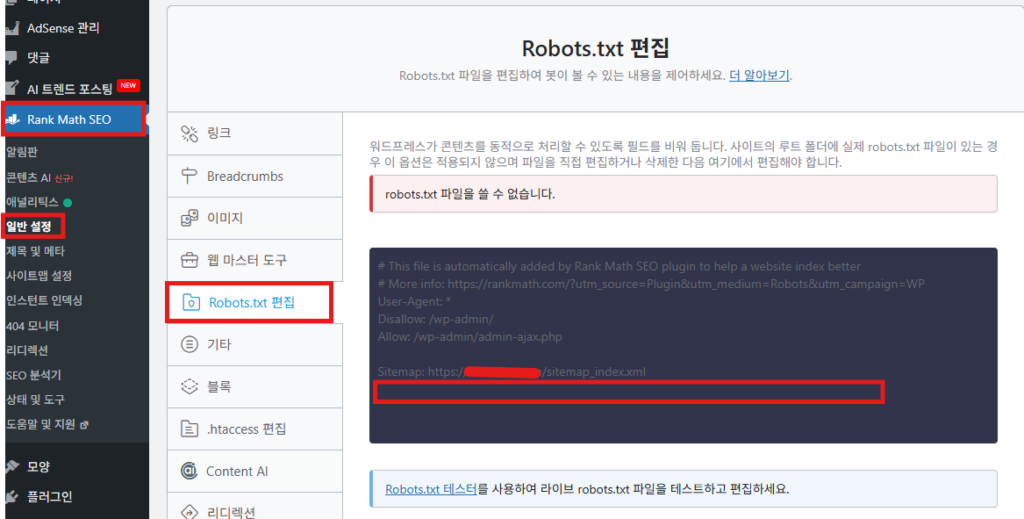This screenshot has height=519, width=1024.
Task: Click the Sitemap URL line in editor
Action: (x=511, y=372)
